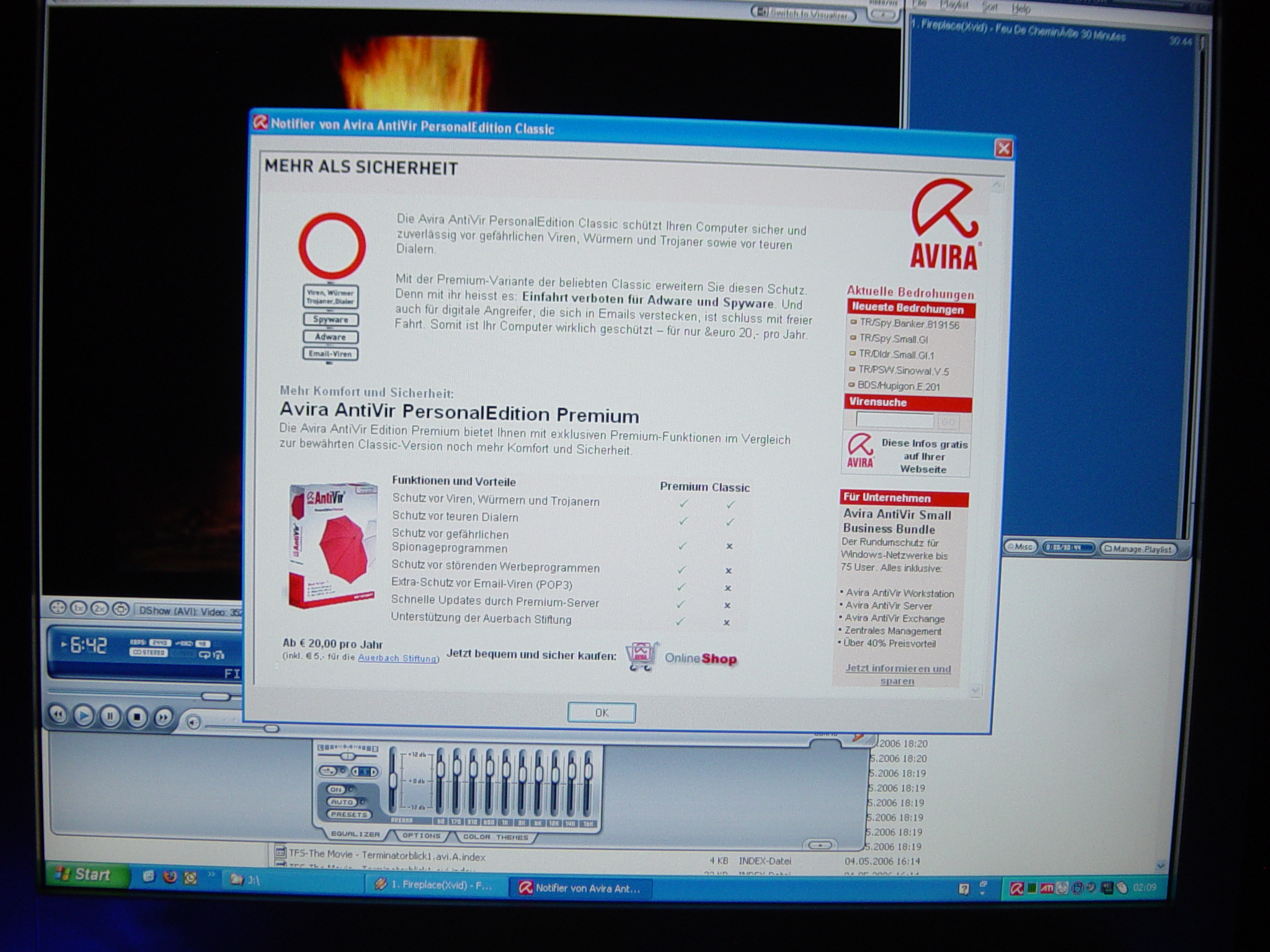The image size is (1270, 952).
Task: Click the Virensuche search field
Action: [x=894, y=421]
